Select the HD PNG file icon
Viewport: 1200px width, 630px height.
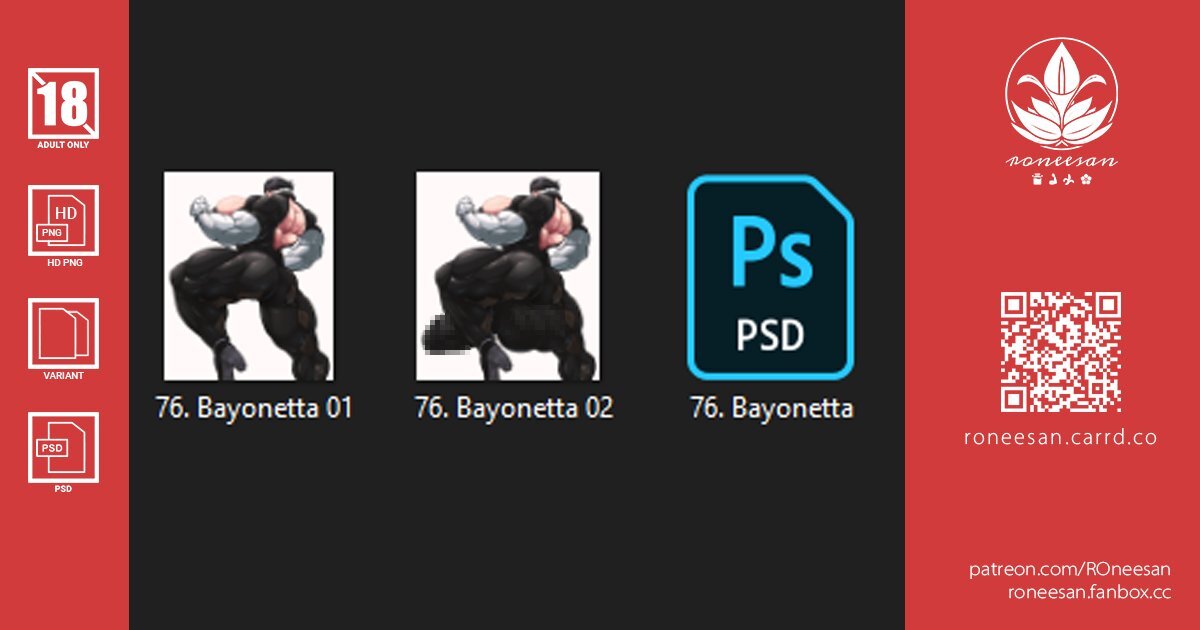[63, 220]
